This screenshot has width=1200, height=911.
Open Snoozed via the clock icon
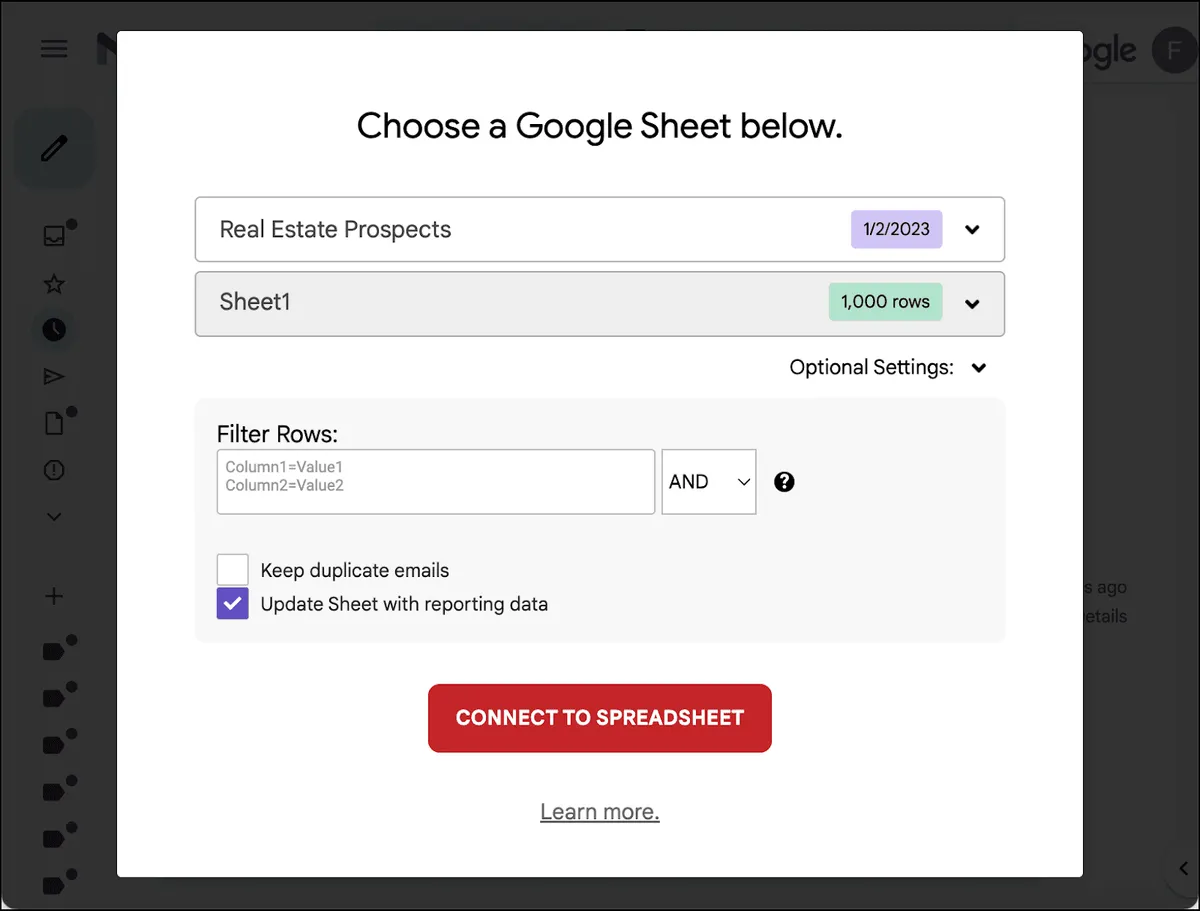[x=54, y=329]
